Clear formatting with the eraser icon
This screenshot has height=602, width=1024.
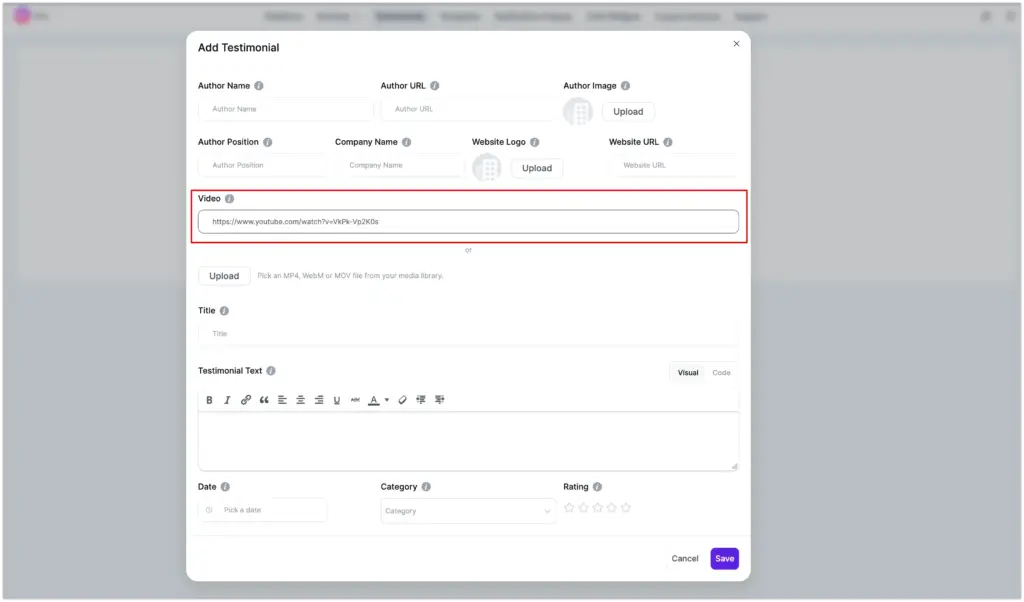402,400
